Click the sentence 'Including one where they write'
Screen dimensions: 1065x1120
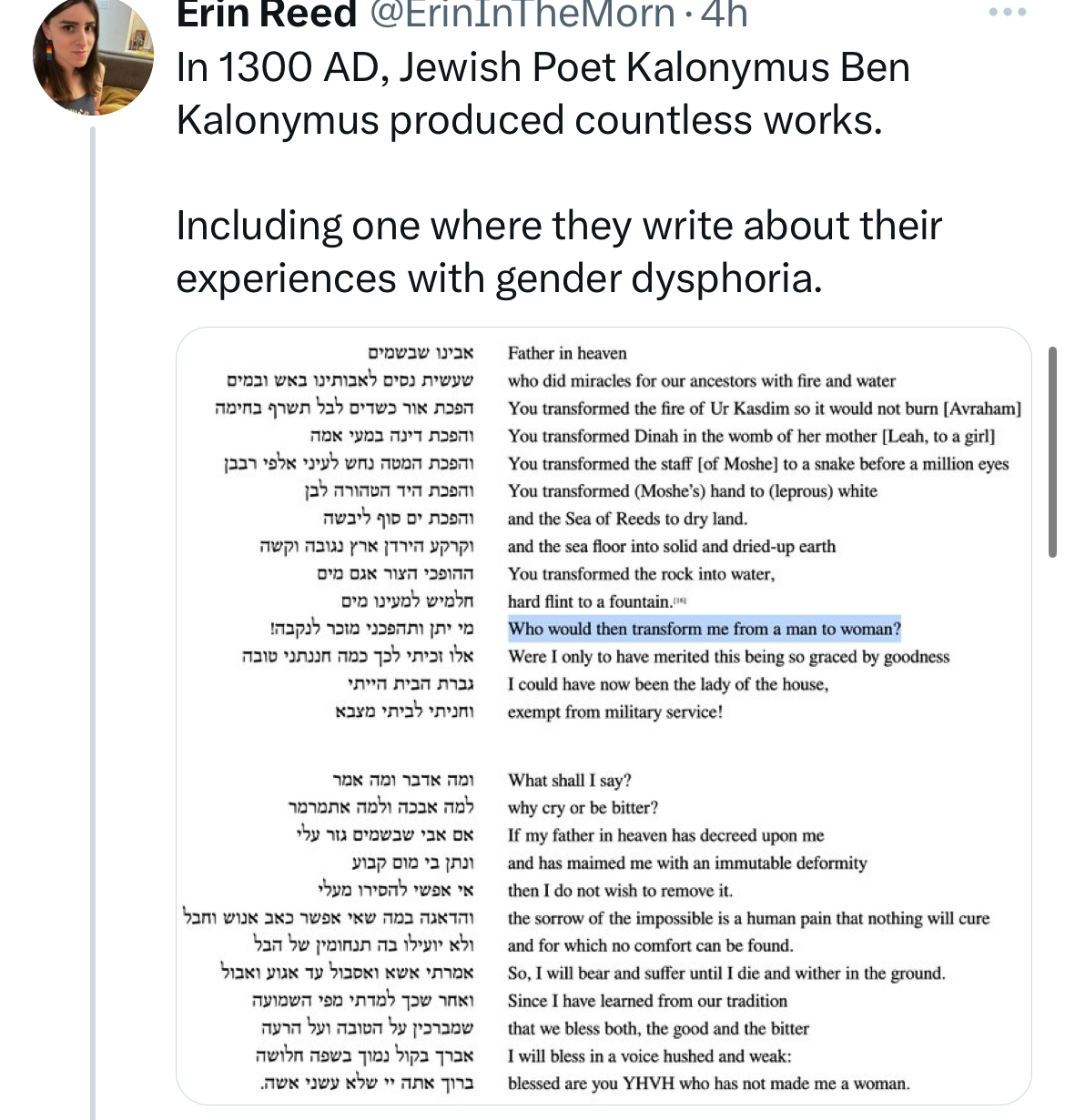point(558,251)
